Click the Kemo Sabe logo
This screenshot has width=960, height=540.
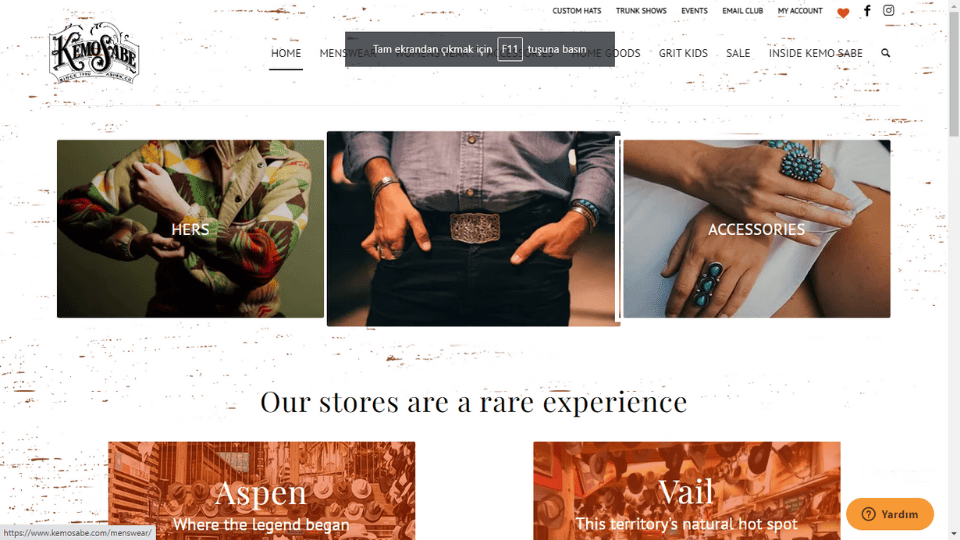coord(94,53)
